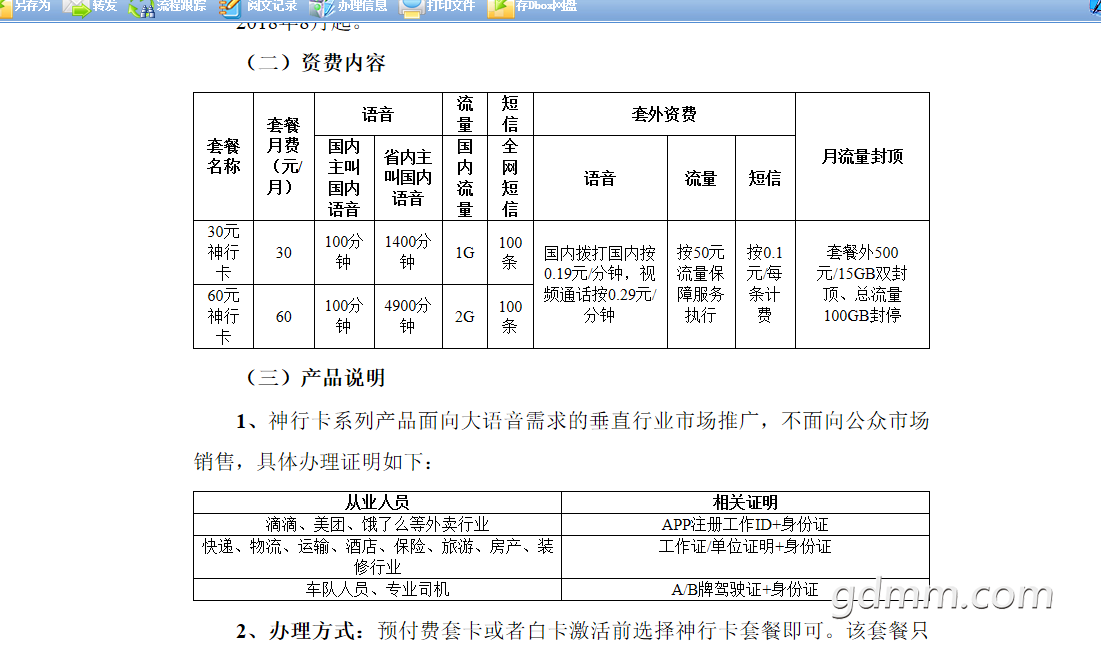Select the 1400分钟 cell
The width and height of the screenshot is (1101, 658).
click(408, 253)
